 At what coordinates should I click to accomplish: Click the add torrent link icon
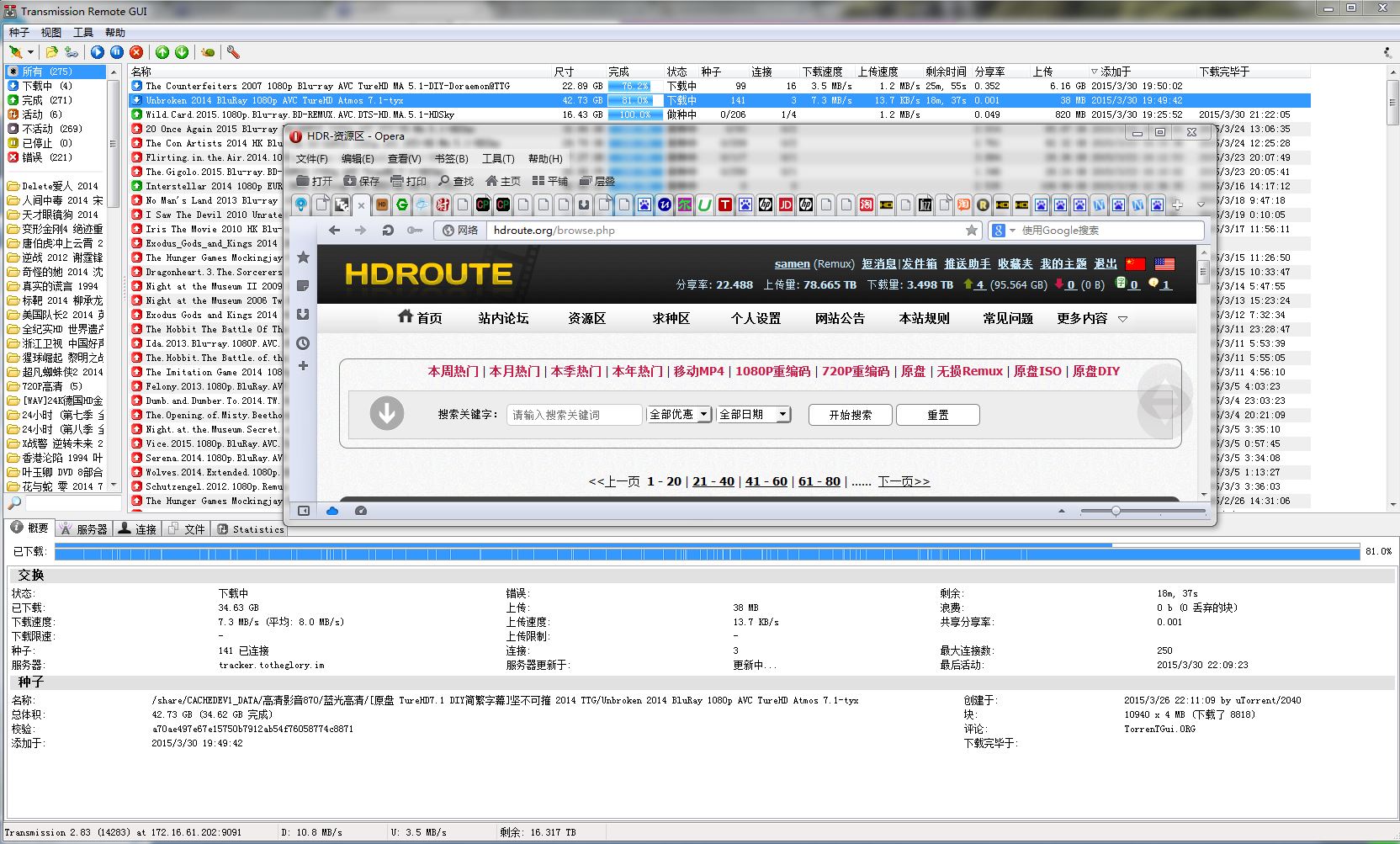72,52
